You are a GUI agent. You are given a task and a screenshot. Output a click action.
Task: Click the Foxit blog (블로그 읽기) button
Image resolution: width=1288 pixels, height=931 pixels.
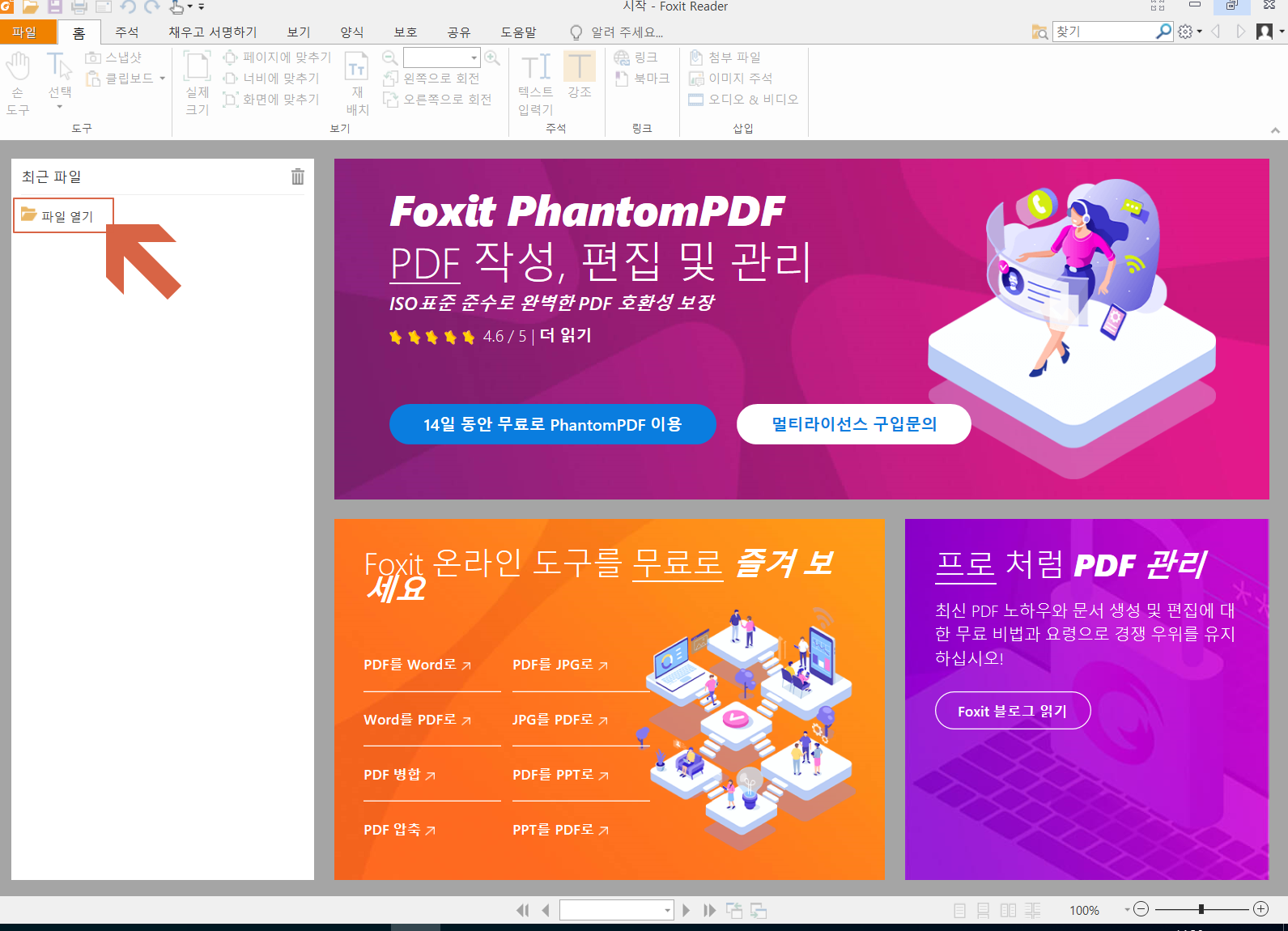click(1013, 711)
